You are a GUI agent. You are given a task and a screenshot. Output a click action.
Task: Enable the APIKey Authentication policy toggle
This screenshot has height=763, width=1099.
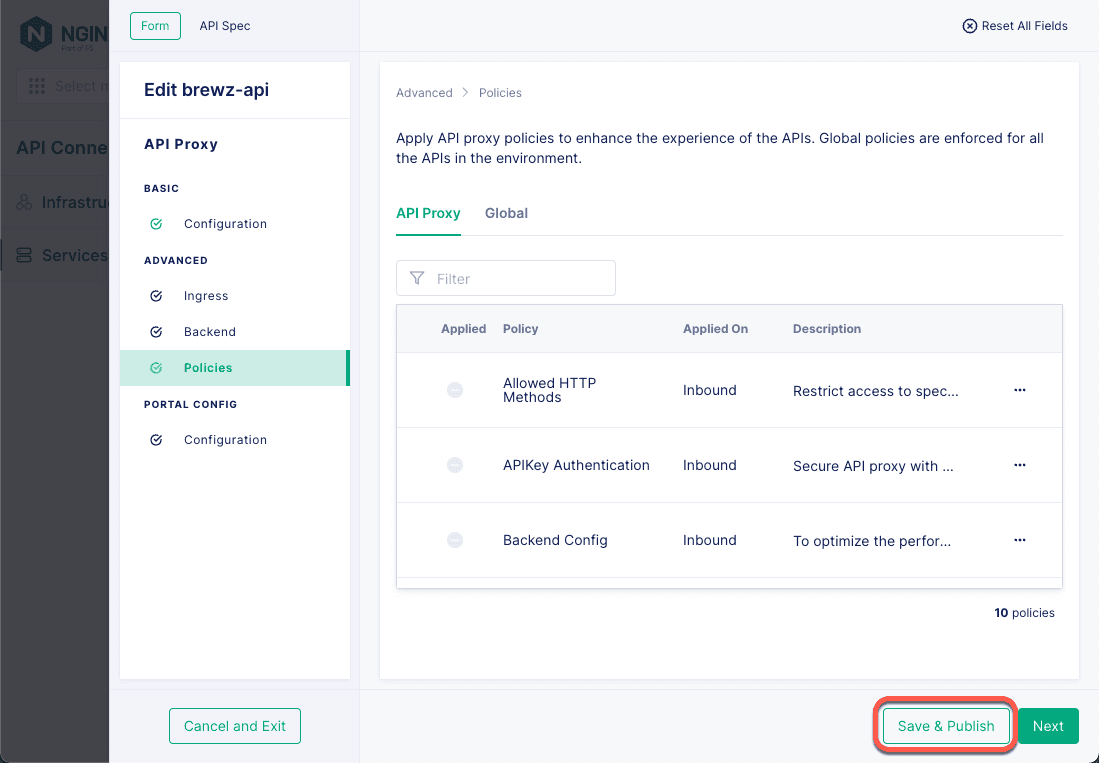point(455,465)
